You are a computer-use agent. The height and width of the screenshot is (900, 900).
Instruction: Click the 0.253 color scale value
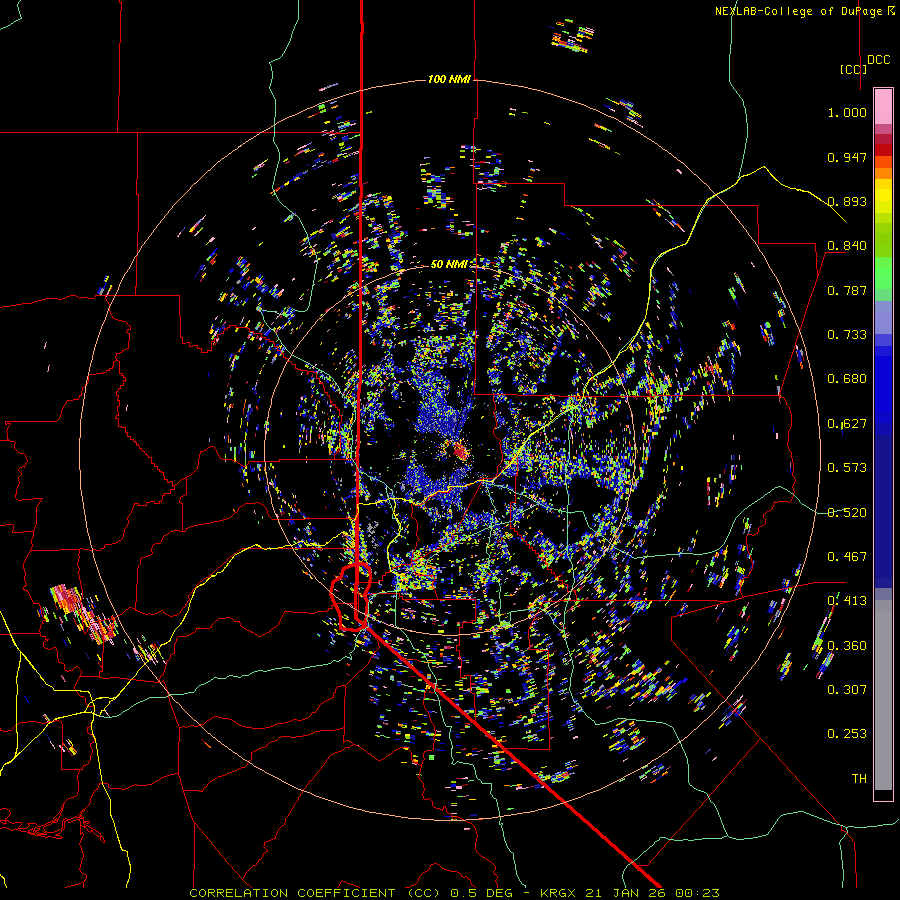pos(847,734)
